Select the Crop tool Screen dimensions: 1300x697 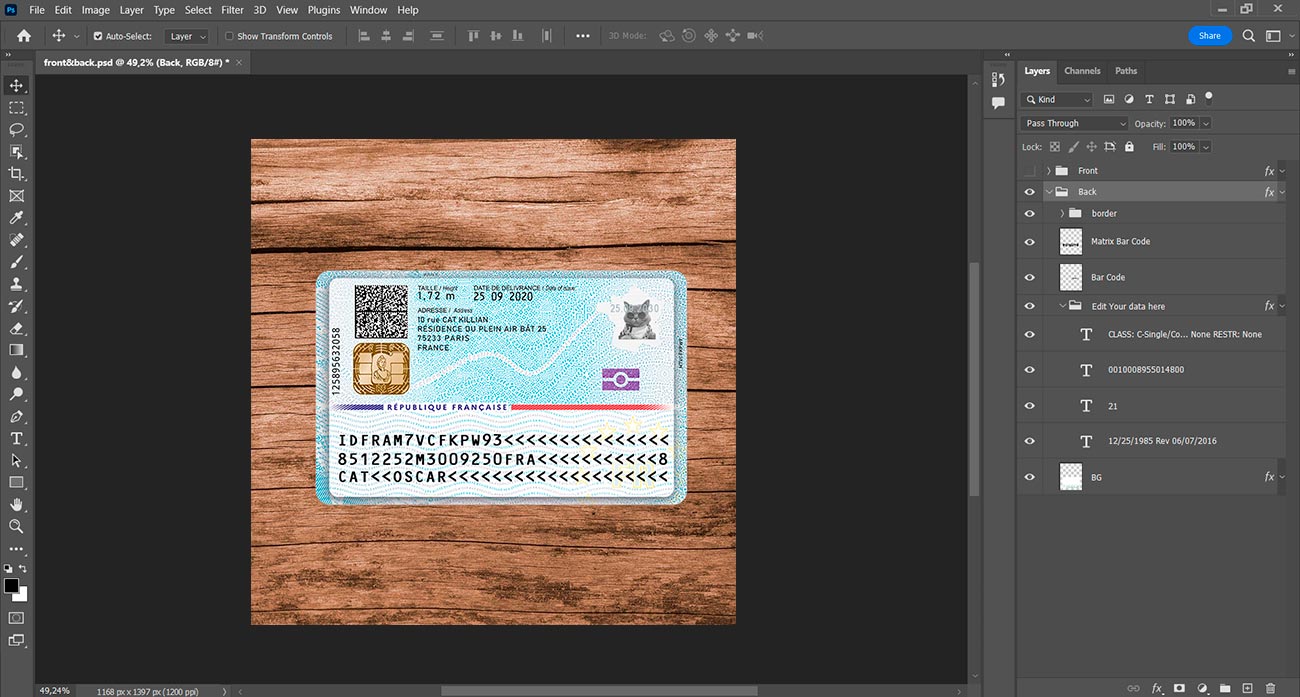pyautogui.click(x=16, y=174)
